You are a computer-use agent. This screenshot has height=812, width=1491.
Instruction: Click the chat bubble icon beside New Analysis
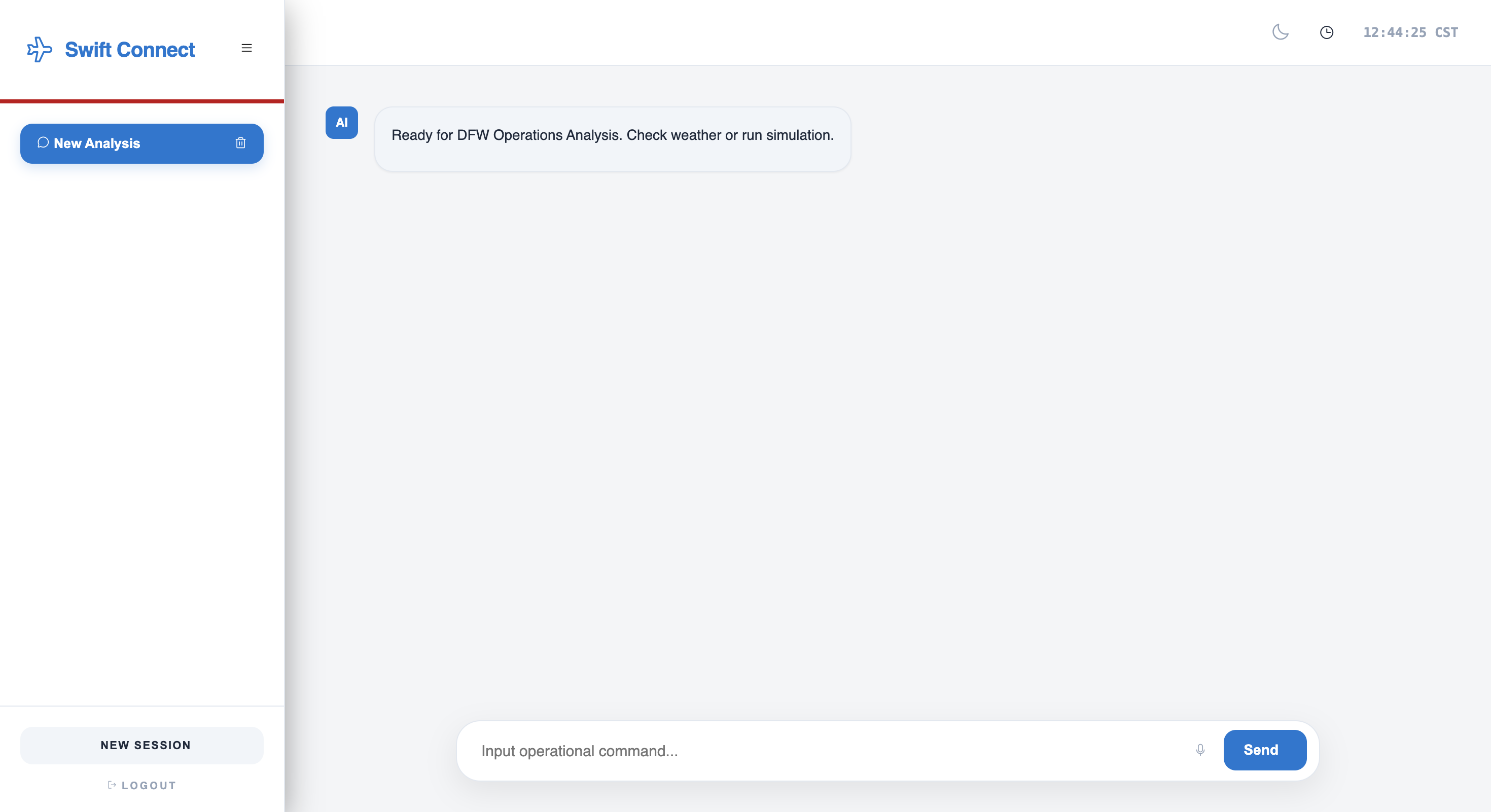point(43,142)
